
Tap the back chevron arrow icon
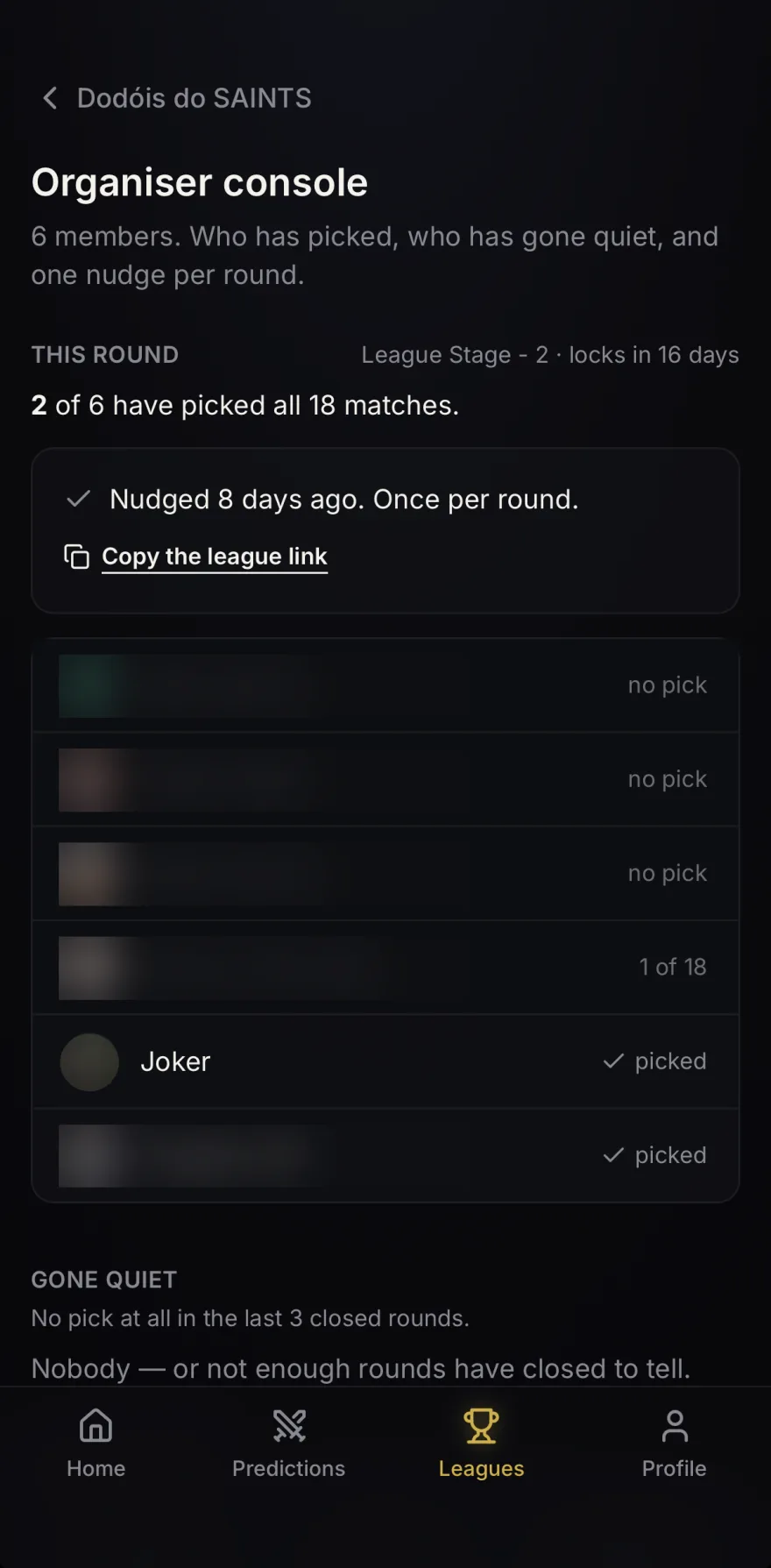(x=50, y=98)
